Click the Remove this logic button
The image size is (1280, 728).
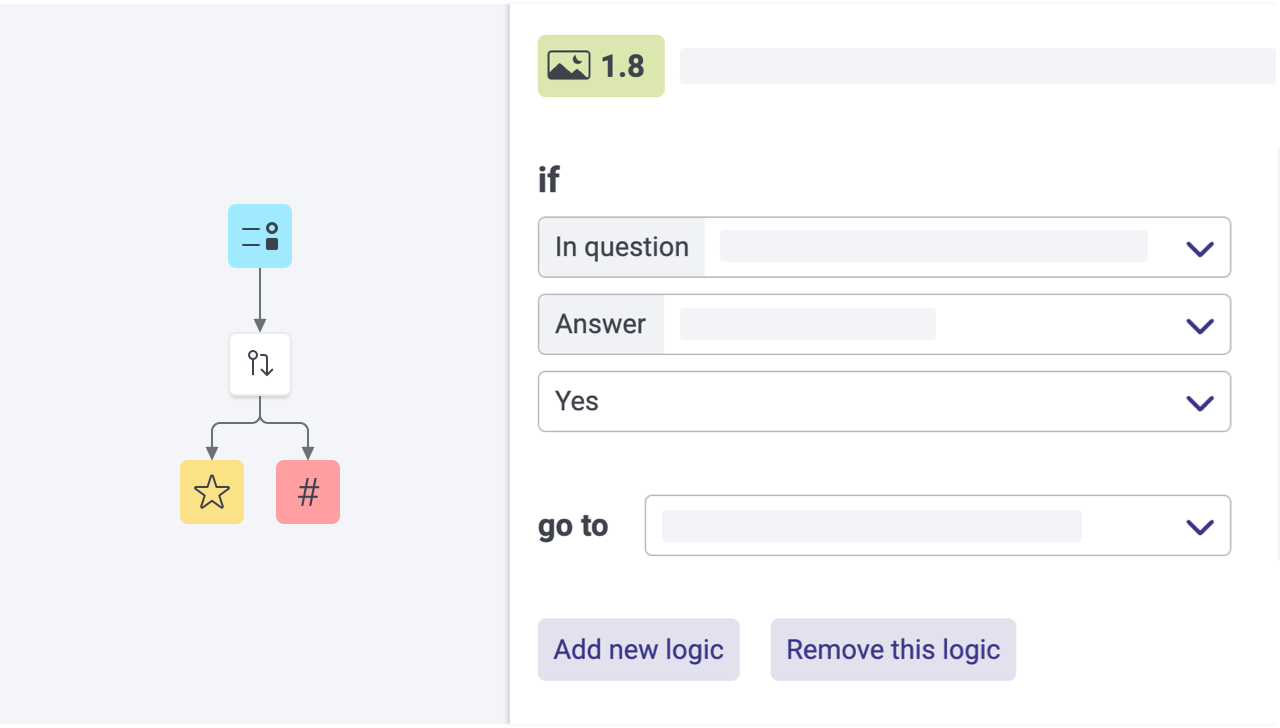click(x=892, y=649)
